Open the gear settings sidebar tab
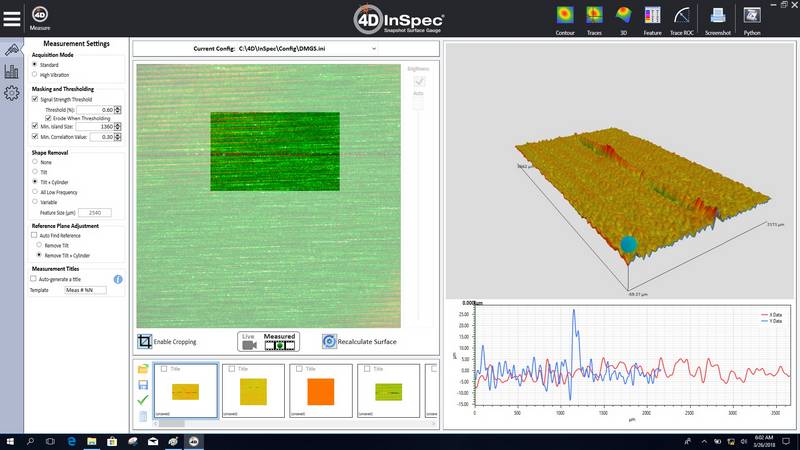The width and height of the screenshot is (800, 450). [x=12, y=93]
